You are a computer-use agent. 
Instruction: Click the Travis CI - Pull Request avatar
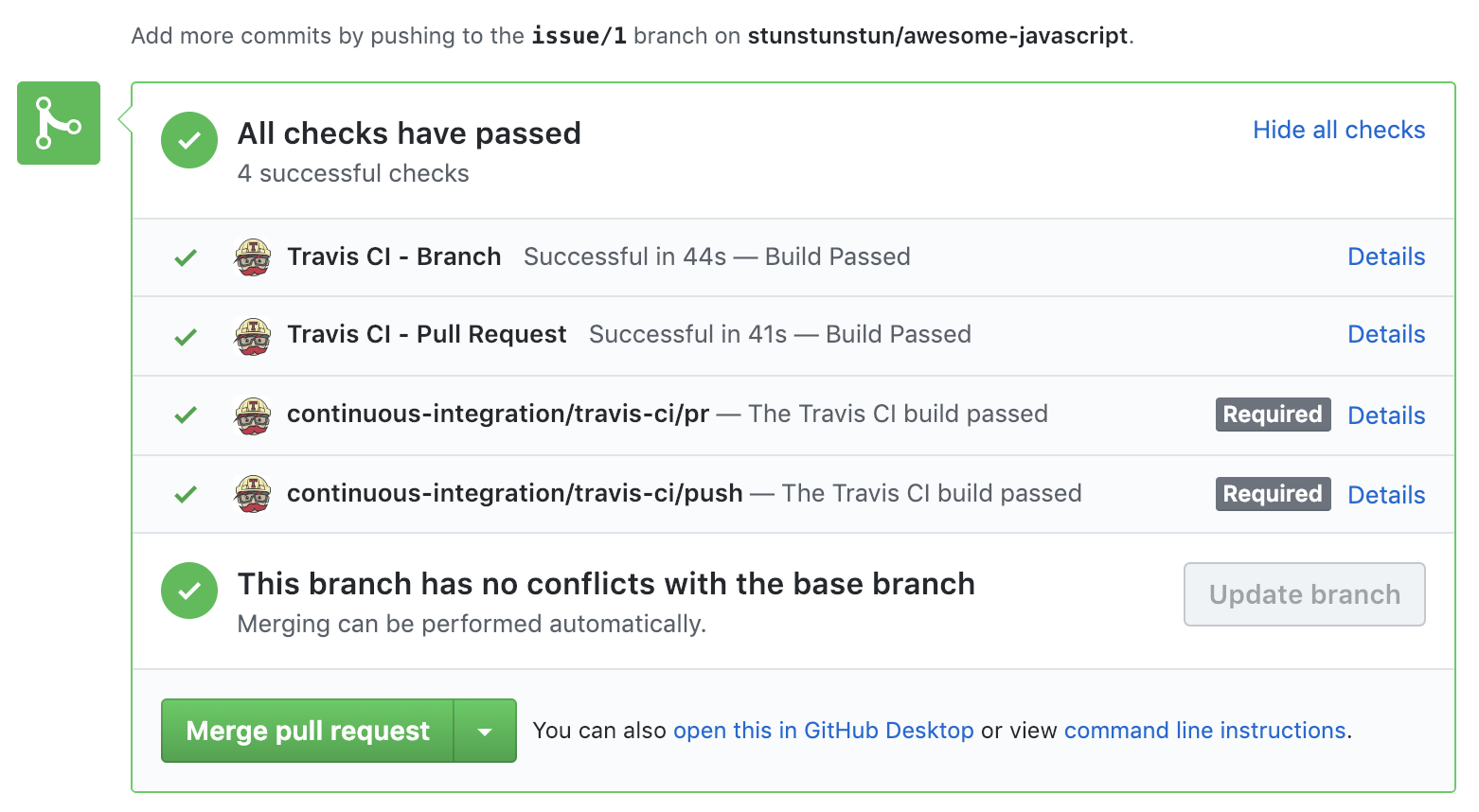coord(253,336)
